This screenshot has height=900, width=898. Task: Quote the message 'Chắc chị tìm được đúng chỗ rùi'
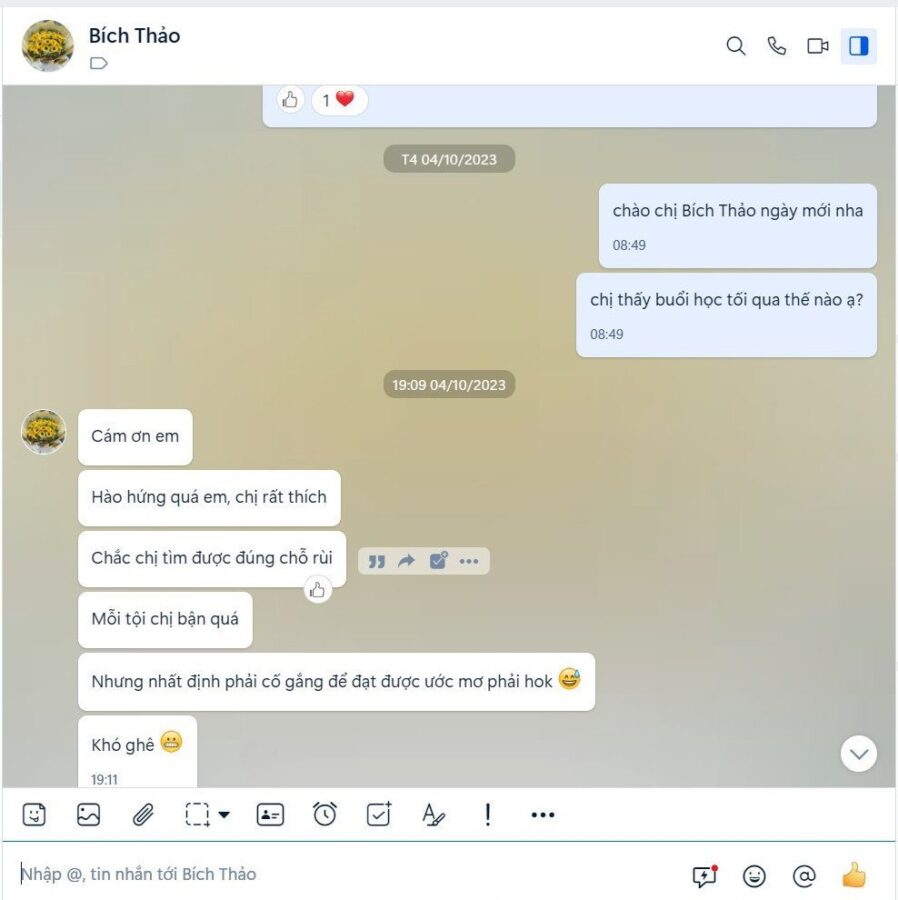[x=376, y=561]
